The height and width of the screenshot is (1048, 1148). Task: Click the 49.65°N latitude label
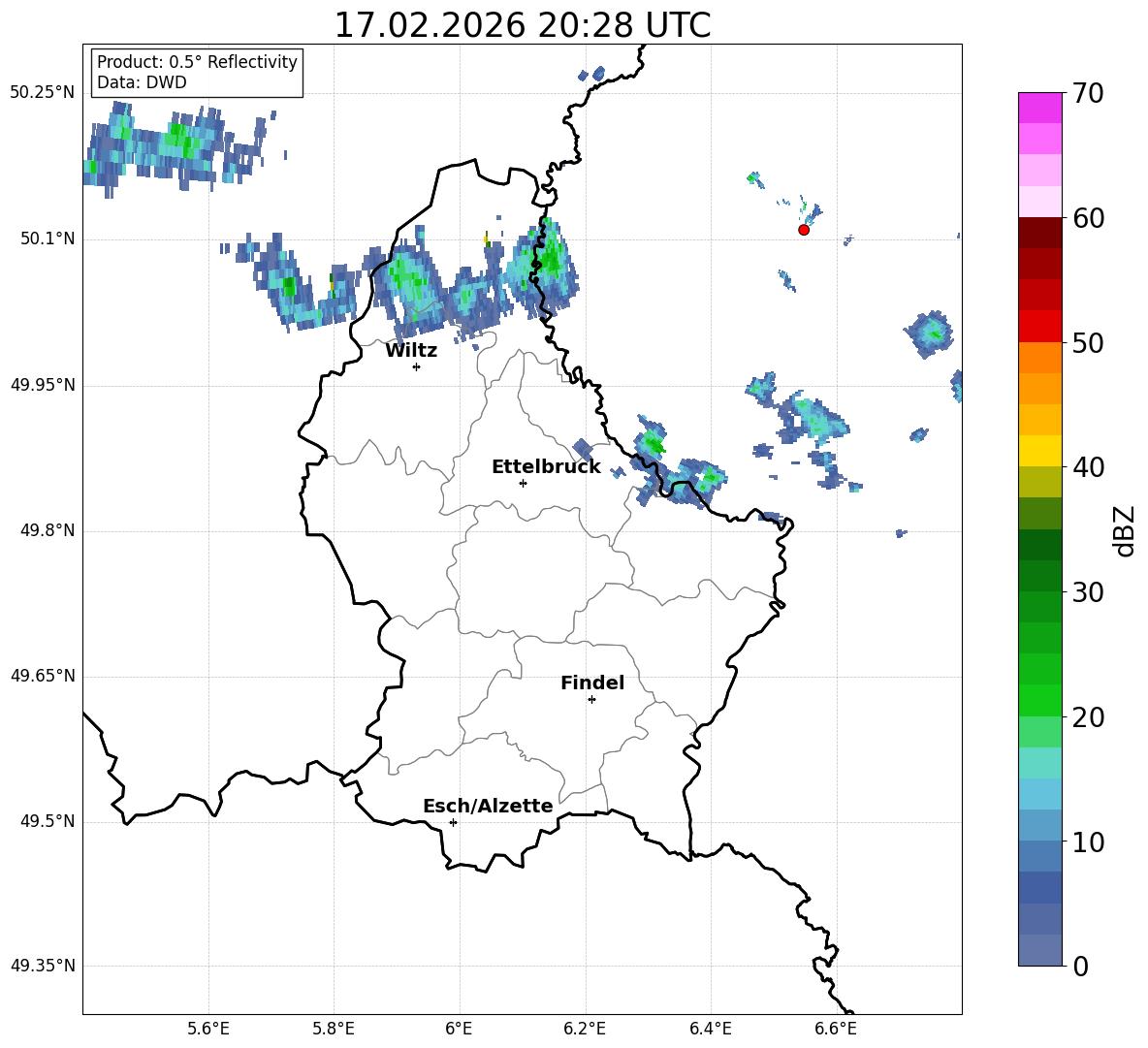(x=43, y=676)
